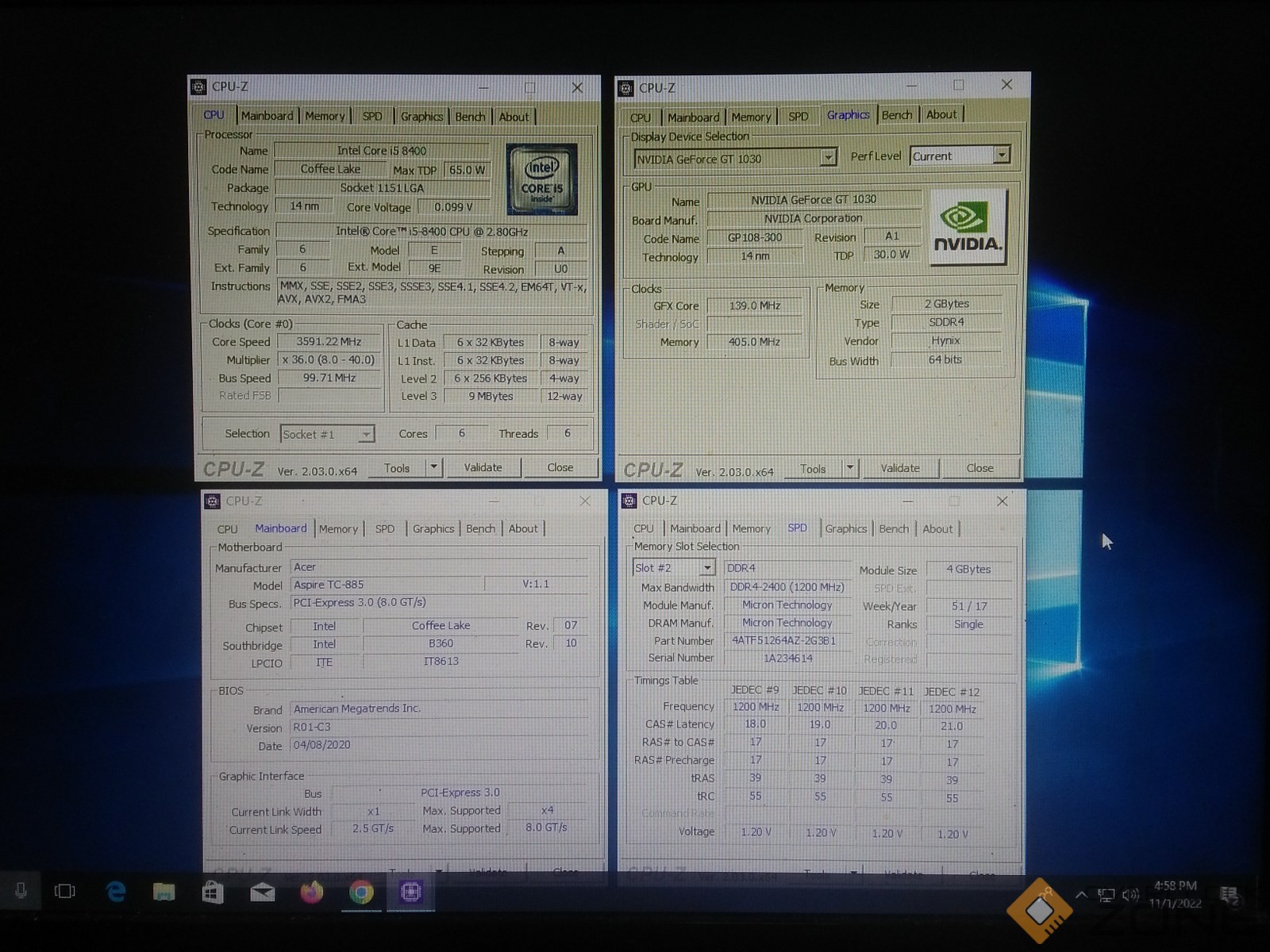This screenshot has width=1270, height=952.
Task: Click the Week/Year 51 / 17 field
Action: tap(969, 606)
